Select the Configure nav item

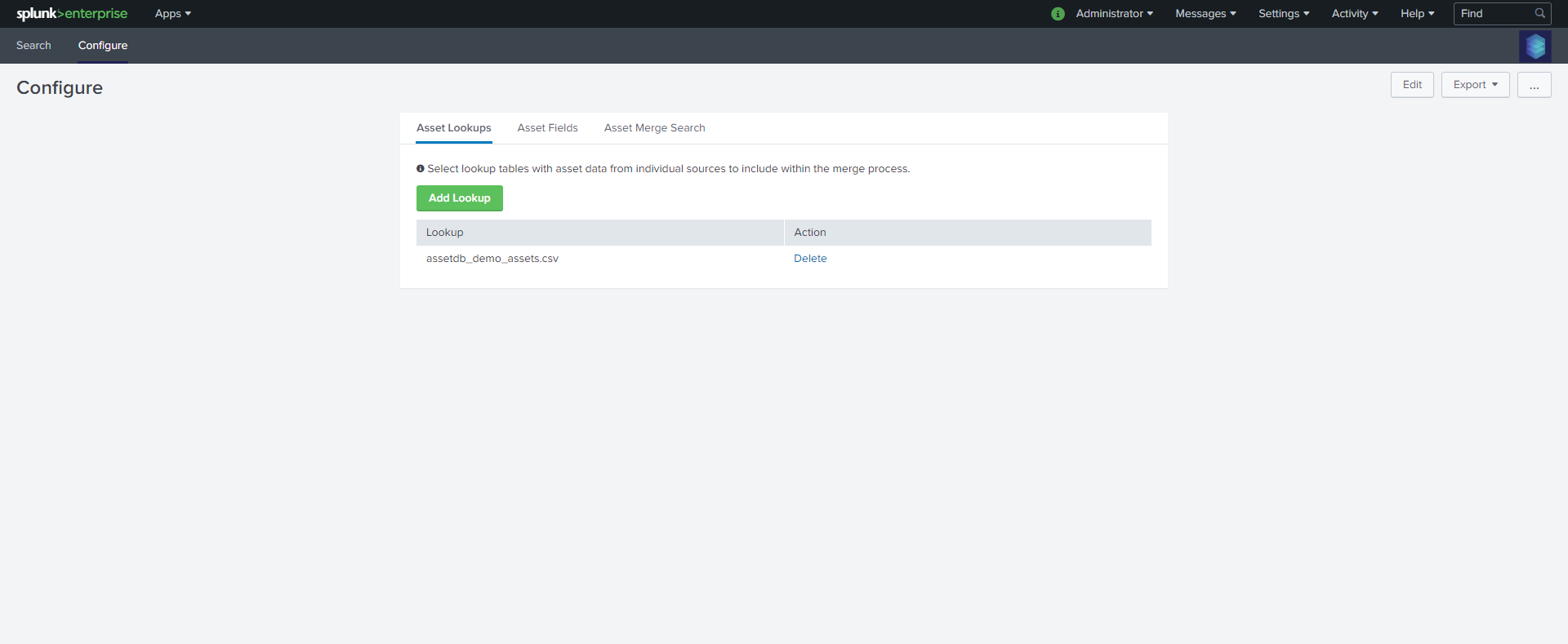tap(103, 46)
